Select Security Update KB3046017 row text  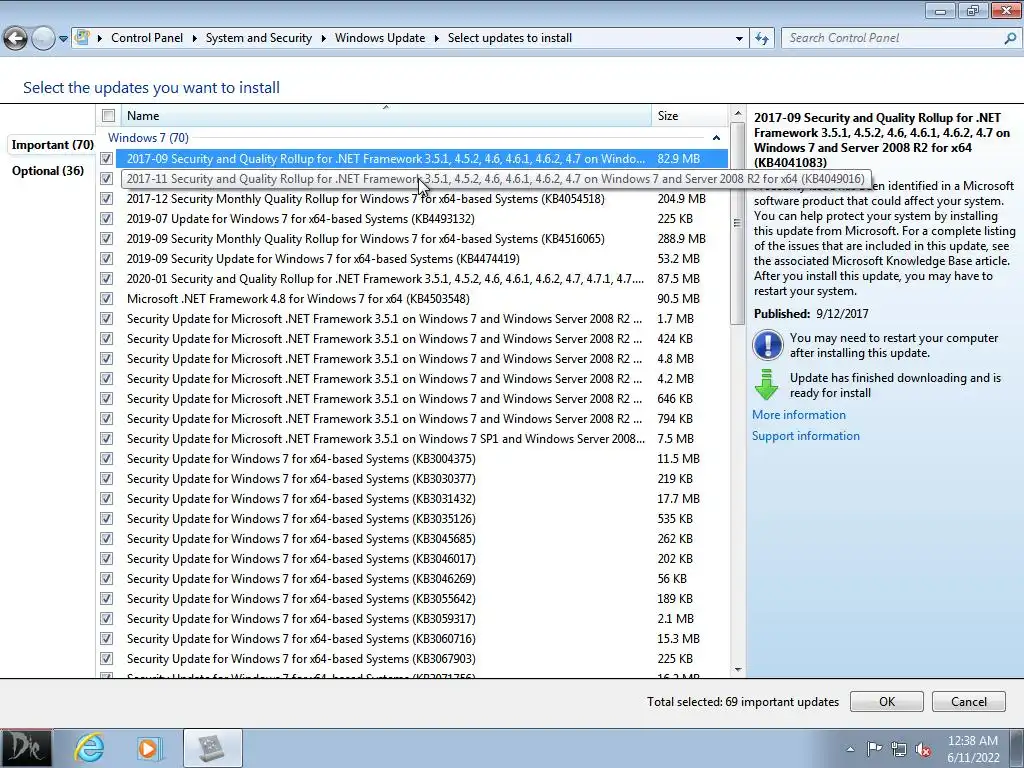(301, 558)
